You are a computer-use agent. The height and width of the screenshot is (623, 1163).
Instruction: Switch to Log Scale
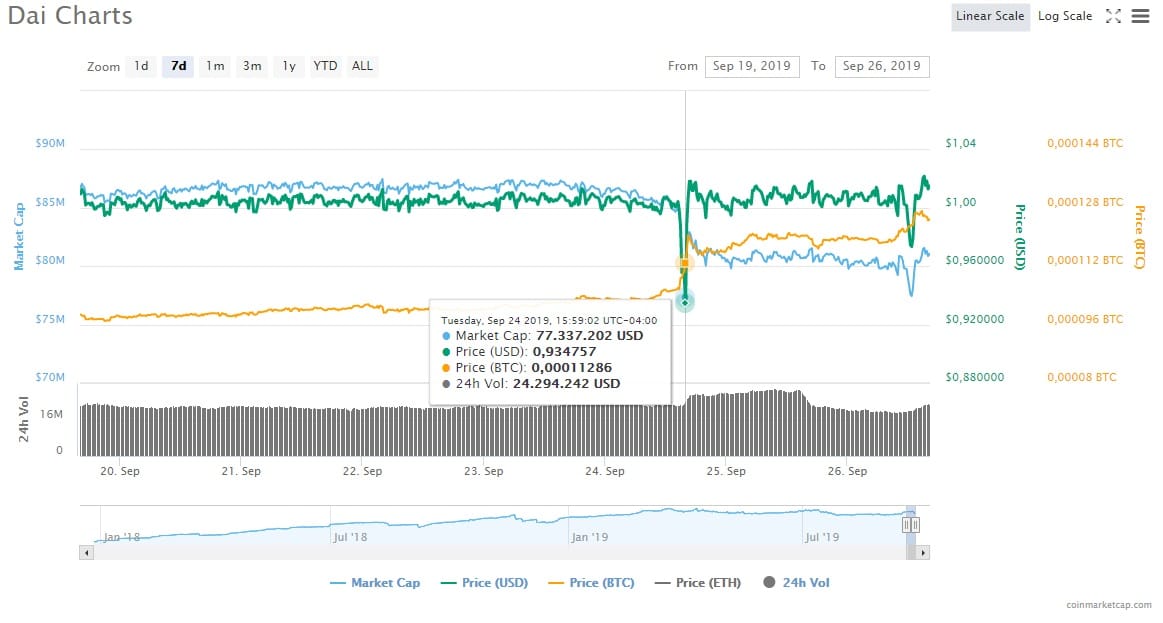coord(1064,16)
